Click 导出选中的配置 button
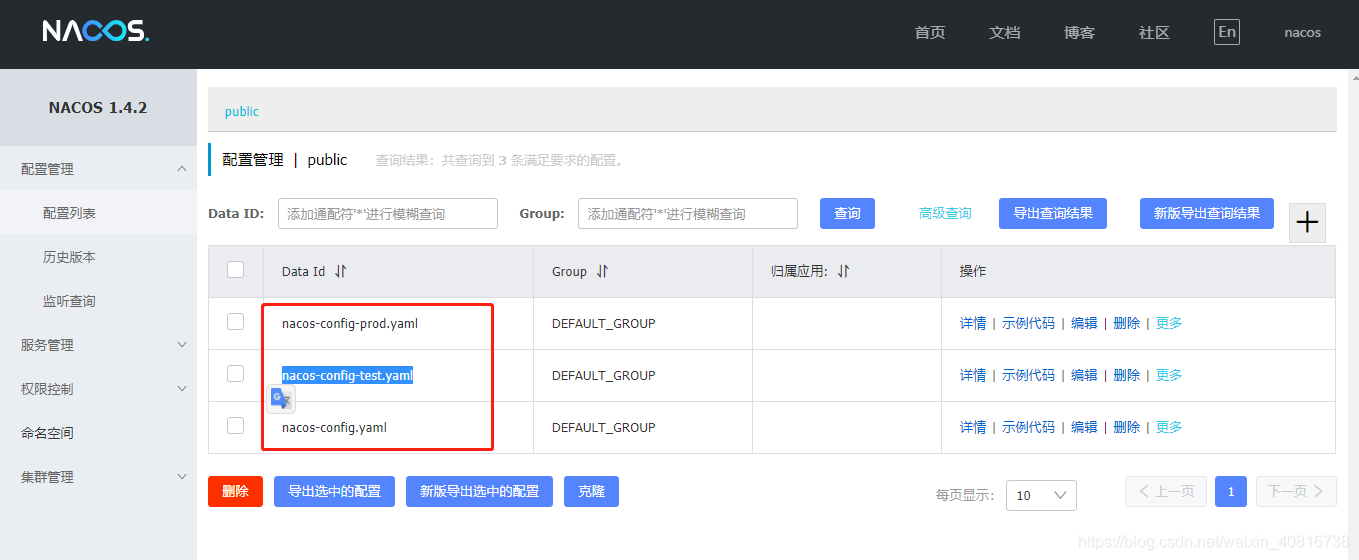The height and width of the screenshot is (560, 1359). [x=334, y=491]
